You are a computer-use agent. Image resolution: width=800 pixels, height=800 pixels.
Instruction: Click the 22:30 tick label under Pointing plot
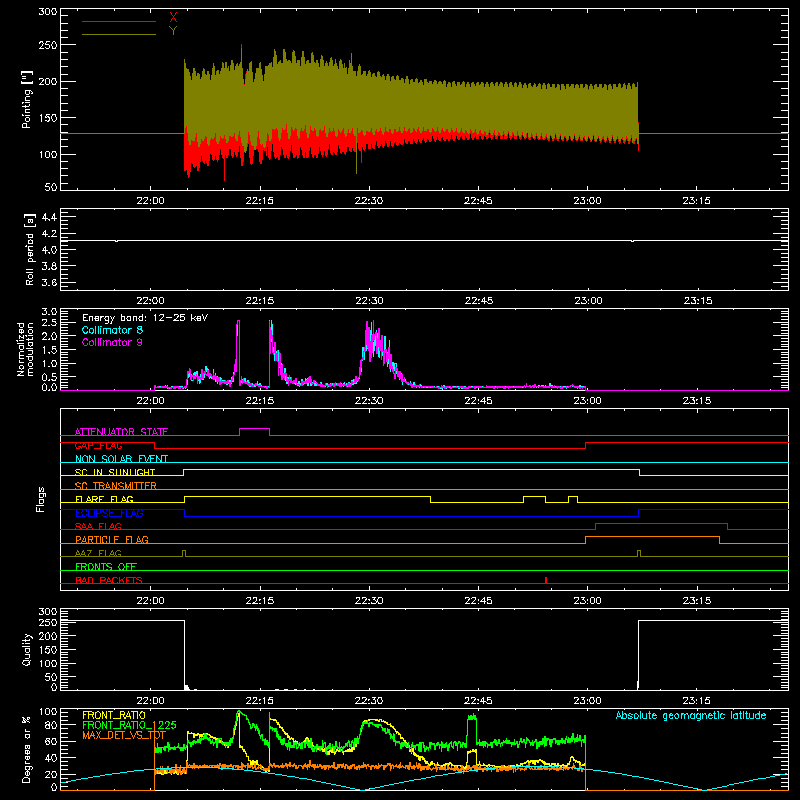(369, 201)
